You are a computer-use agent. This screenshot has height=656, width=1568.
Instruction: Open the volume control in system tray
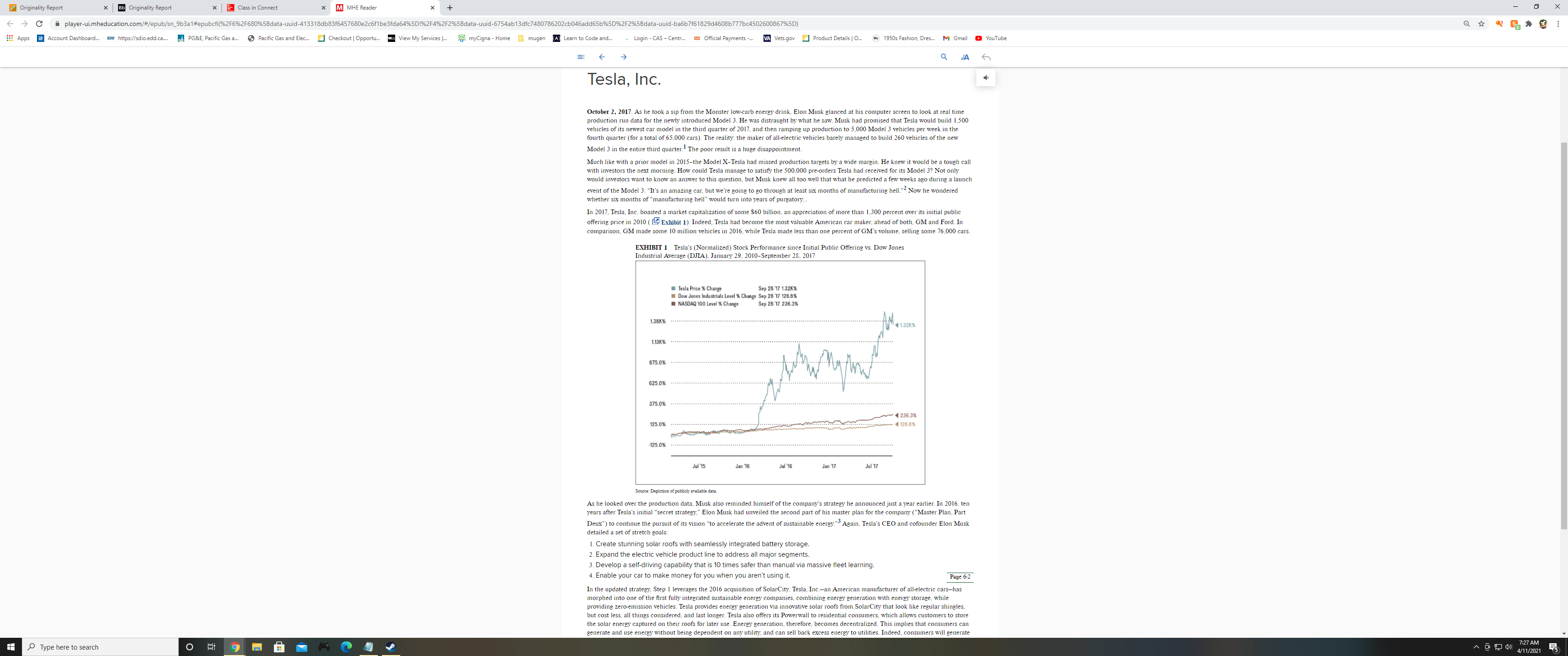tap(1508, 647)
